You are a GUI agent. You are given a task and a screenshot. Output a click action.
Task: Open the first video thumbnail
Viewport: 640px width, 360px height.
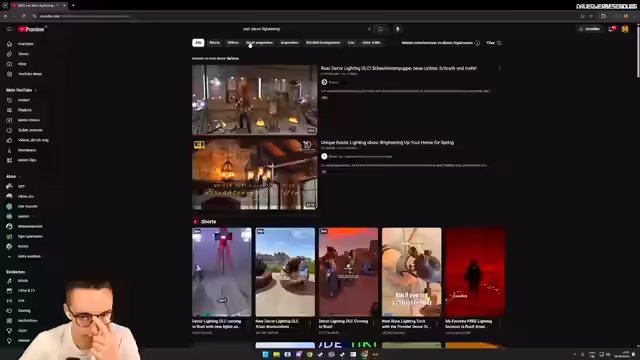pos(255,100)
